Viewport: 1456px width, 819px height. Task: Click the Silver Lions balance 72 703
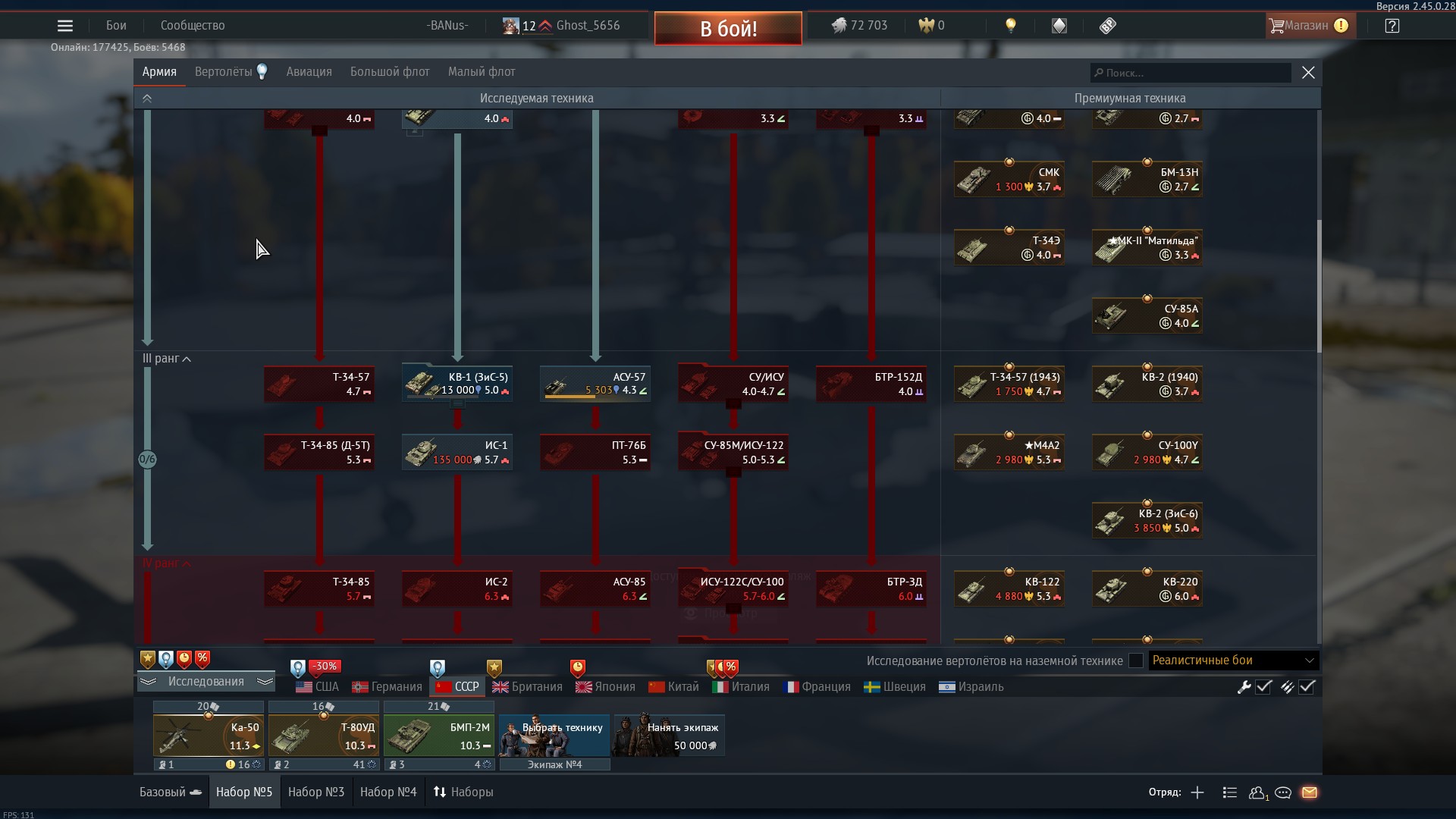[x=859, y=26]
